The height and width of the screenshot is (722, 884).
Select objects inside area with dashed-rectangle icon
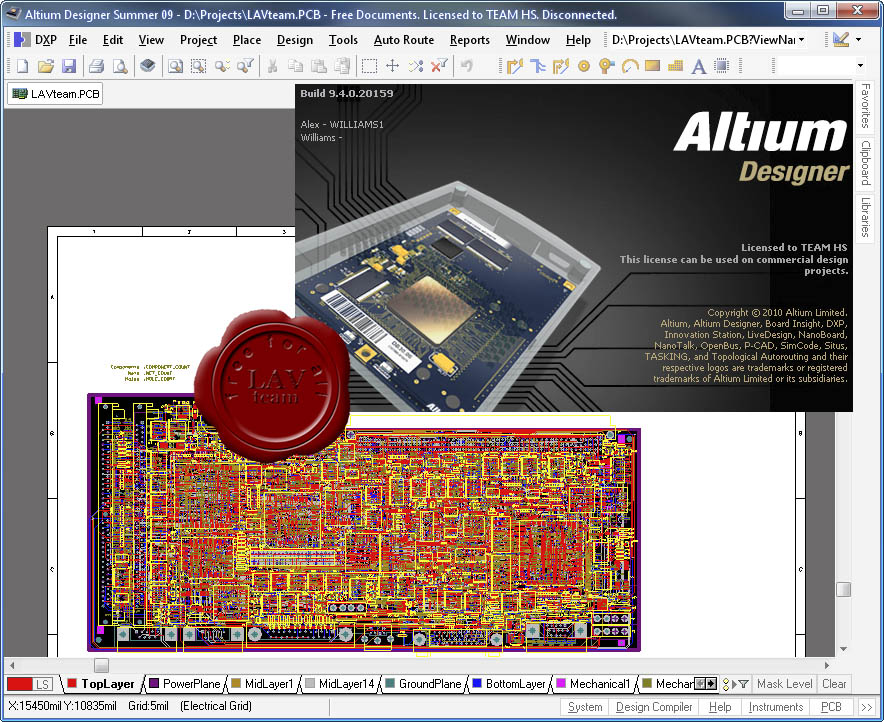(x=369, y=67)
